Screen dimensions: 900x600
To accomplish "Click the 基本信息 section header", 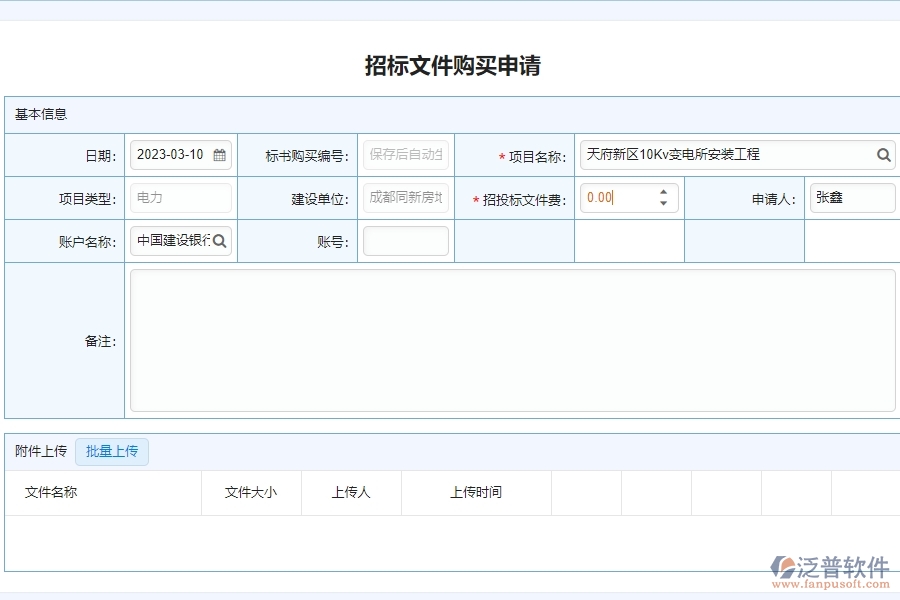I will pyautogui.click(x=40, y=114).
